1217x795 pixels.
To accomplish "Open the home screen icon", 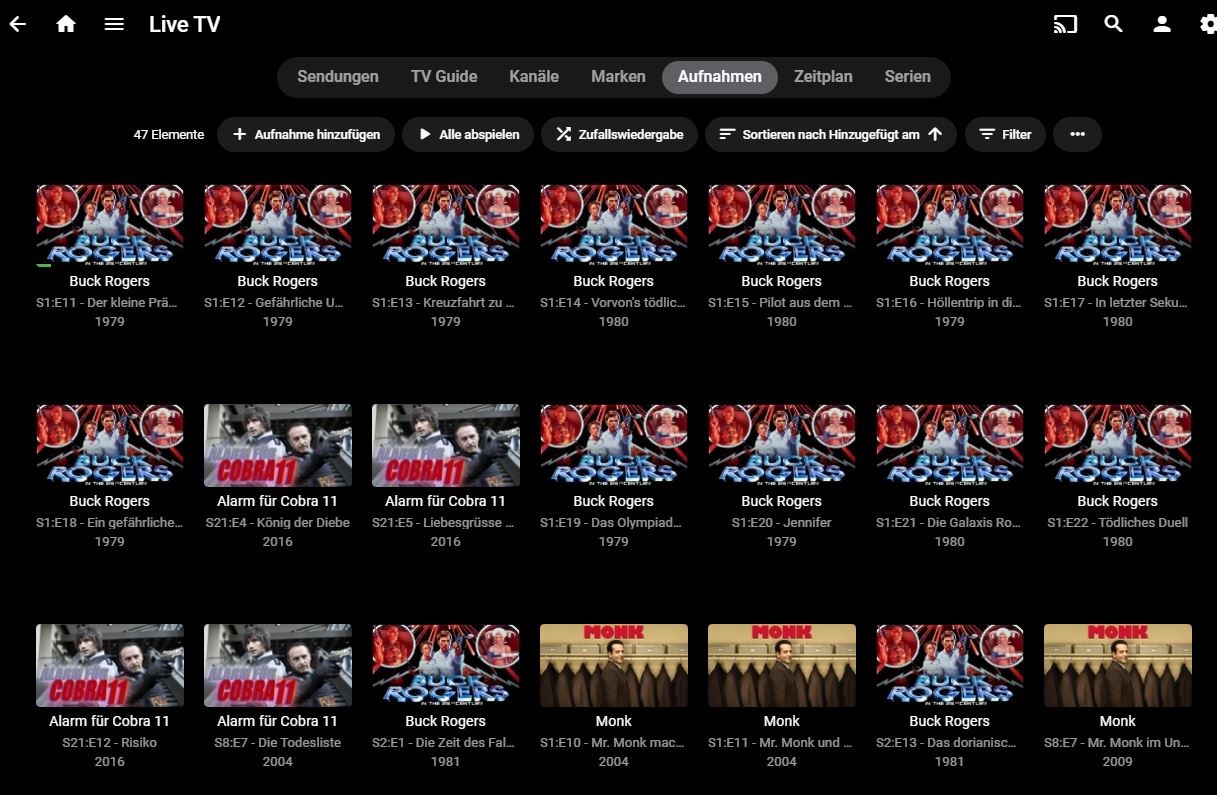I will tap(66, 24).
